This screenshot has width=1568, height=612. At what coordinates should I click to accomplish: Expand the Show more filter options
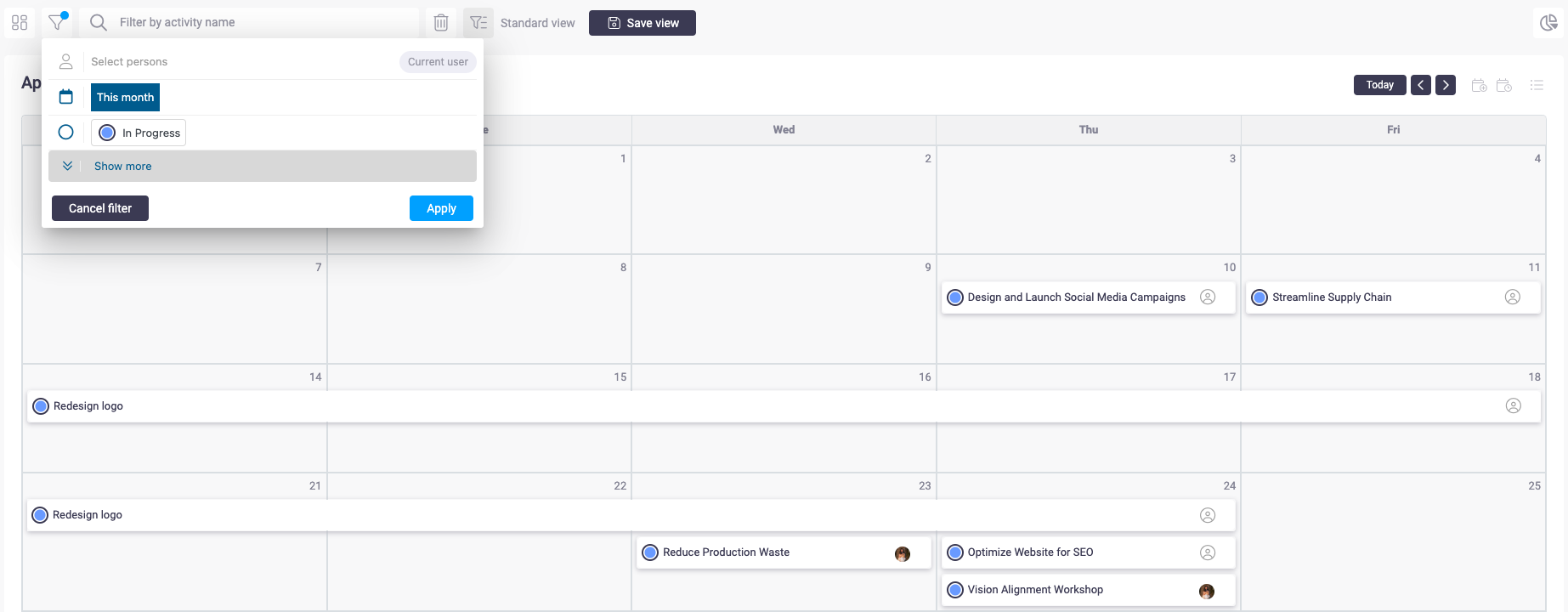click(123, 167)
